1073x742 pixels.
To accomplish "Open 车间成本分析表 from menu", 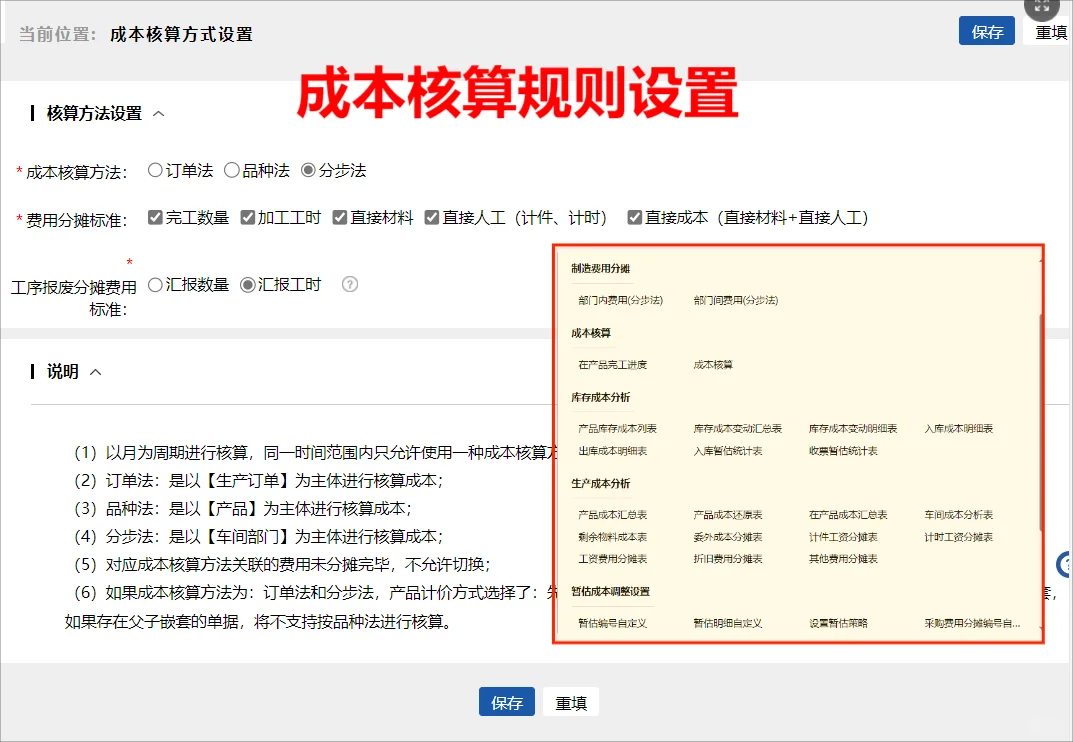I will [958, 515].
